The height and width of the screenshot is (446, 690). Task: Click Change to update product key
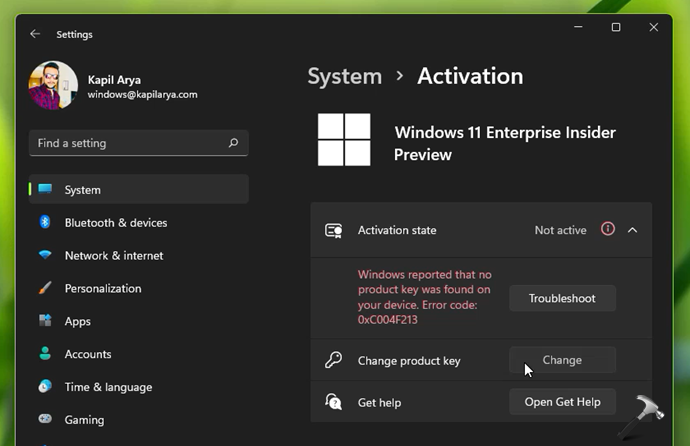click(562, 360)
